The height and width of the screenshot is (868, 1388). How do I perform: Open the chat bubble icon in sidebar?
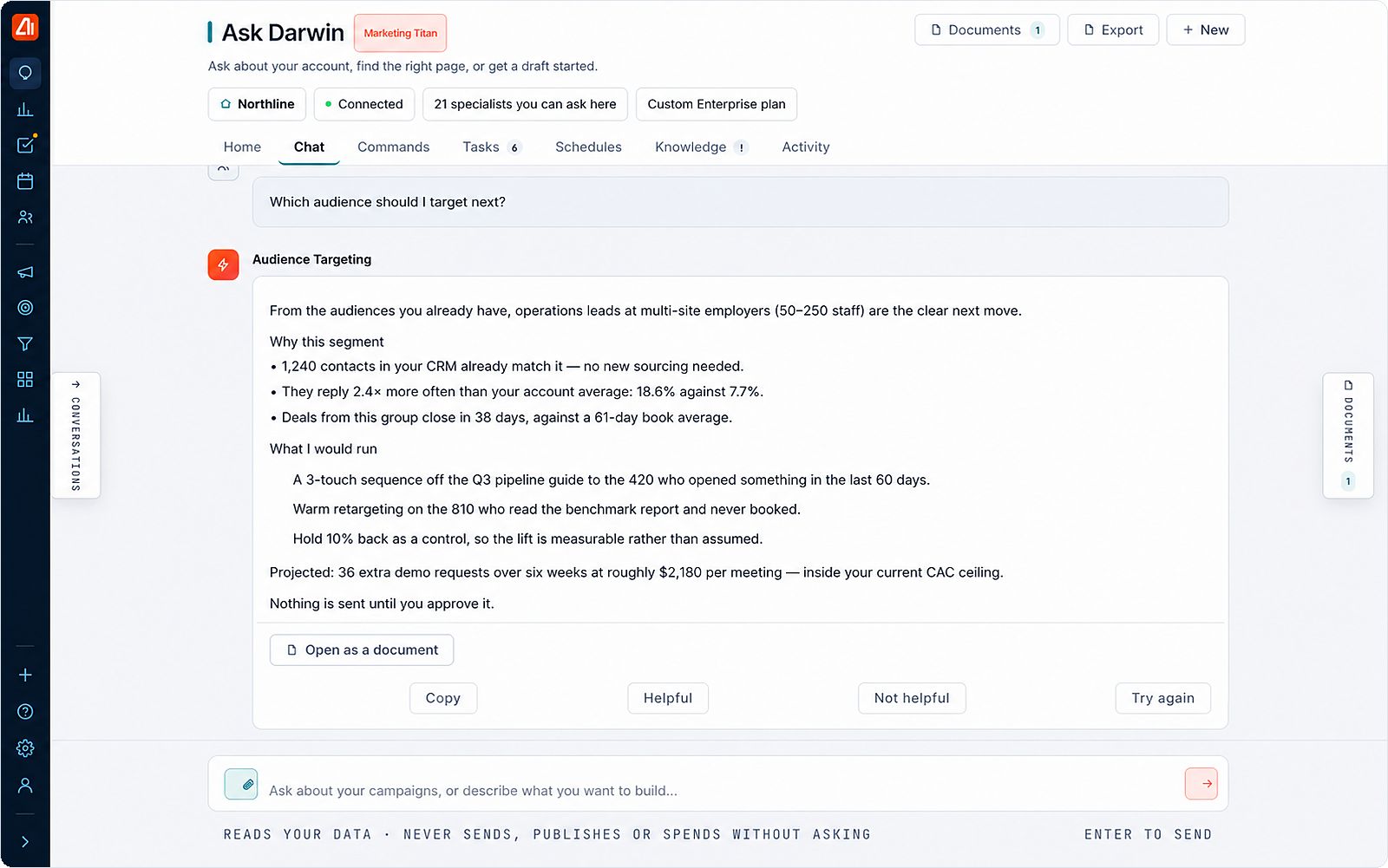point(25,73)
